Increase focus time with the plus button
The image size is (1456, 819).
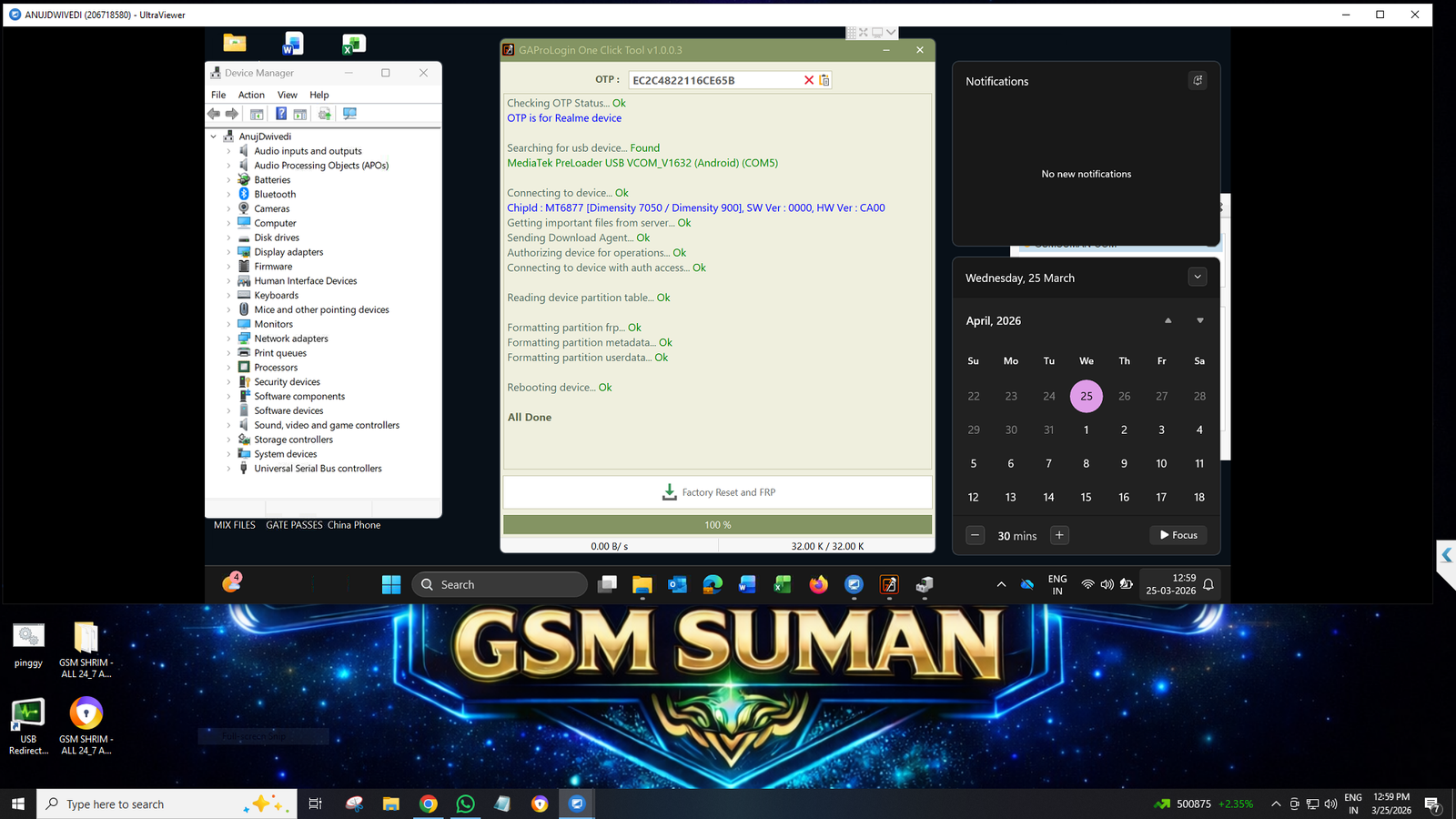click(x=1059, y=535)
